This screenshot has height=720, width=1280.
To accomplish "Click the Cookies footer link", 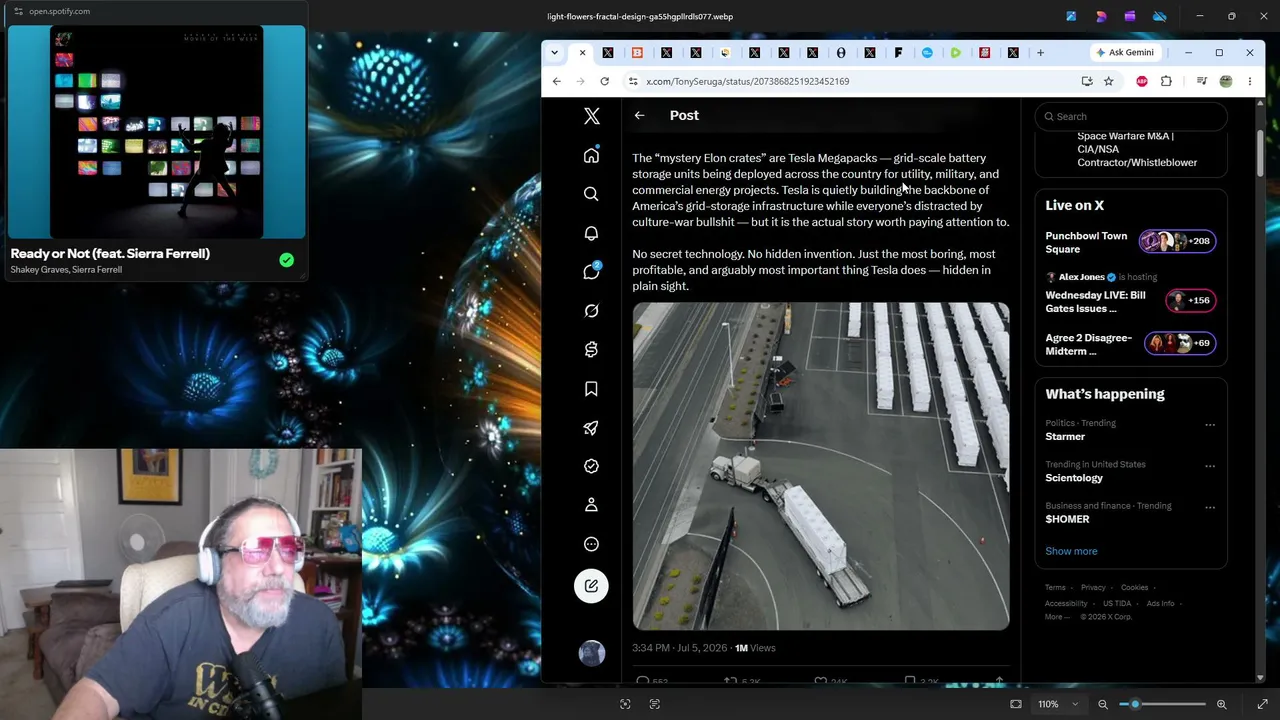I will point(1134,588).
